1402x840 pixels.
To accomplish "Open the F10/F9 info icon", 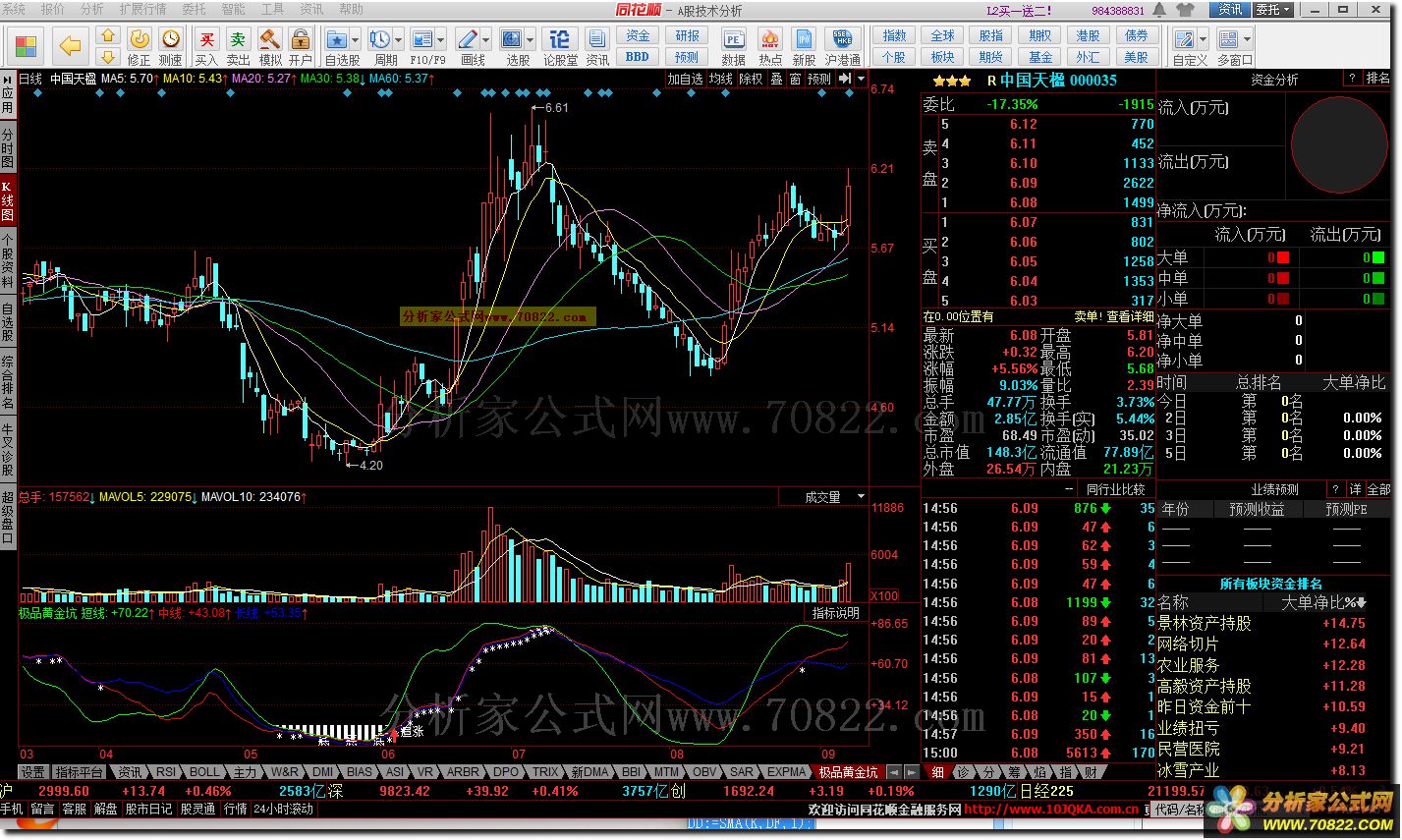I will 422,39.
